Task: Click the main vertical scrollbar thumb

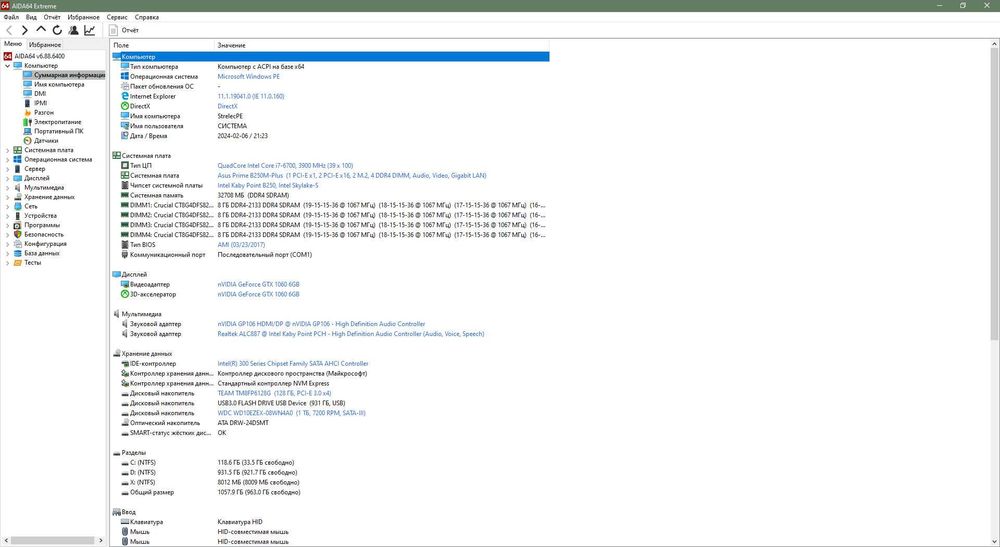Action: point(994,194)
